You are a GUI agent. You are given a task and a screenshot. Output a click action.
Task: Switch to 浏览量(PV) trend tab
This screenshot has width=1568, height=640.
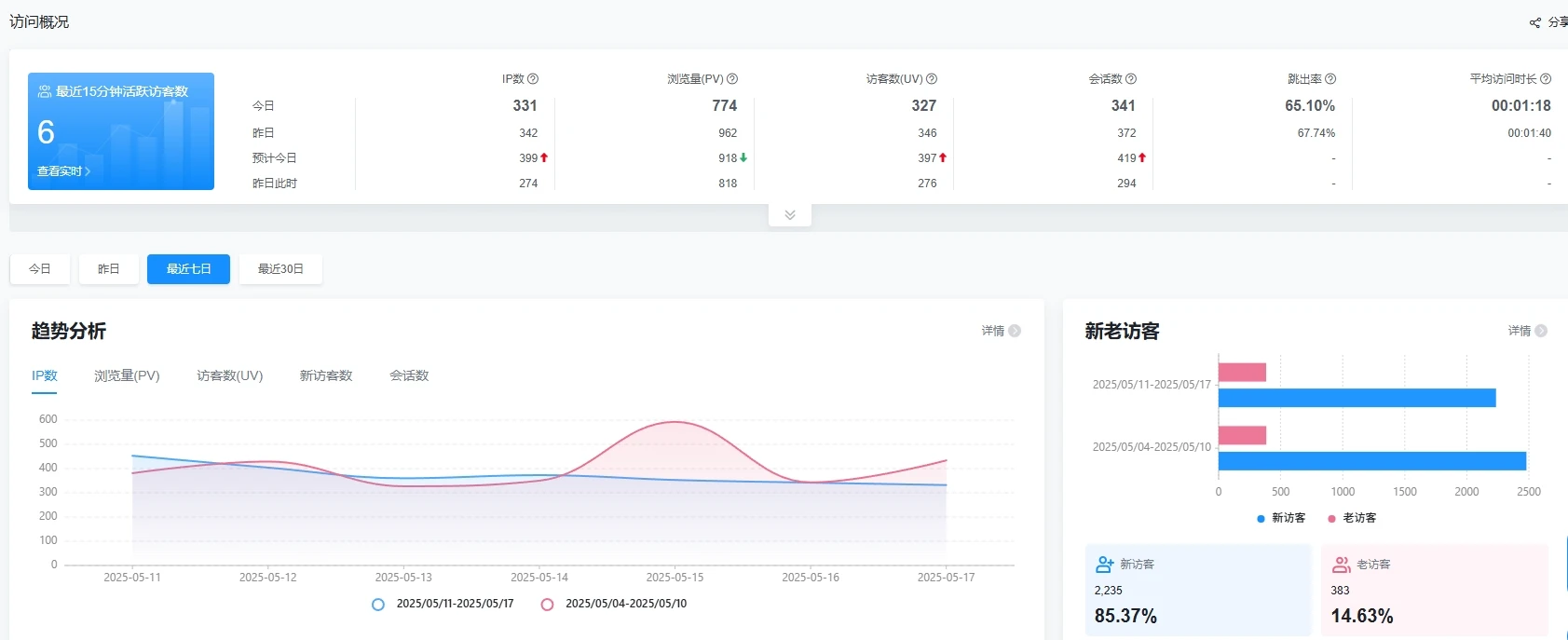(x=127, y=376)
